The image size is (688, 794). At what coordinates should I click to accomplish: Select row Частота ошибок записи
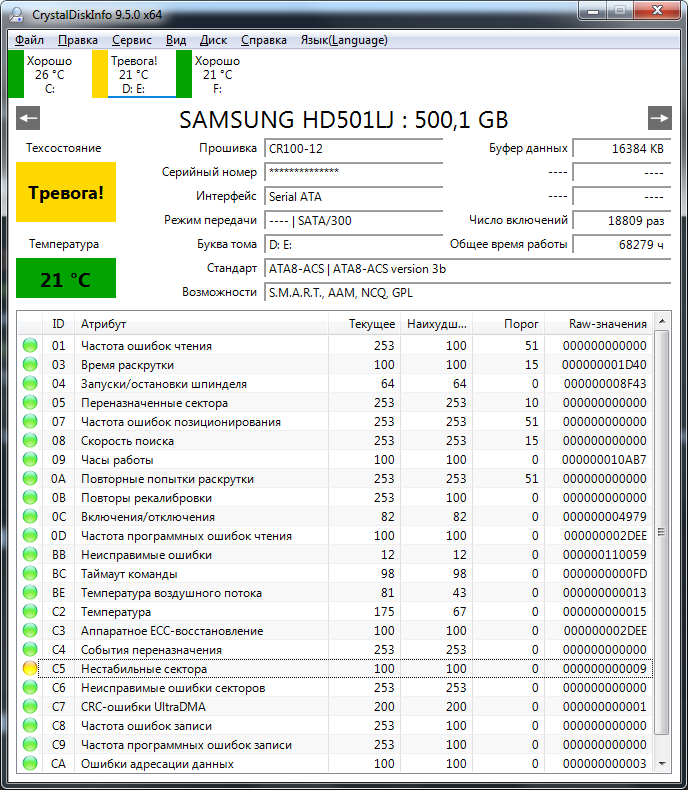[x=335, y=725]
